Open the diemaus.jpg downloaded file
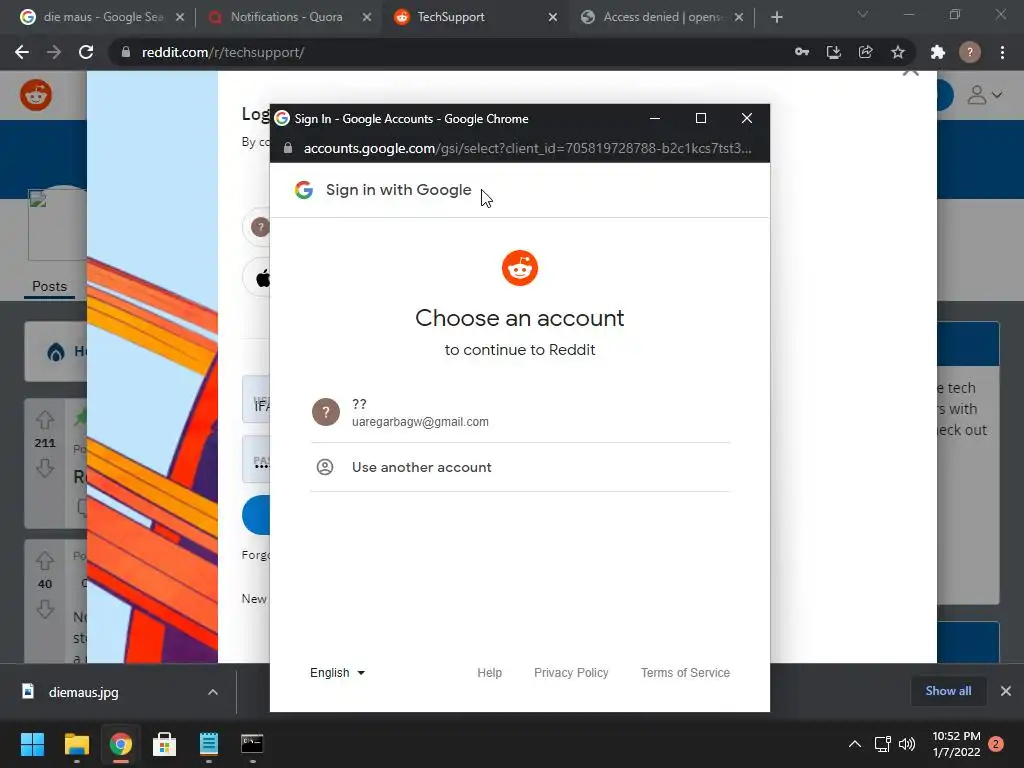This screenshot has height=768, width=1024. [84, 692]
